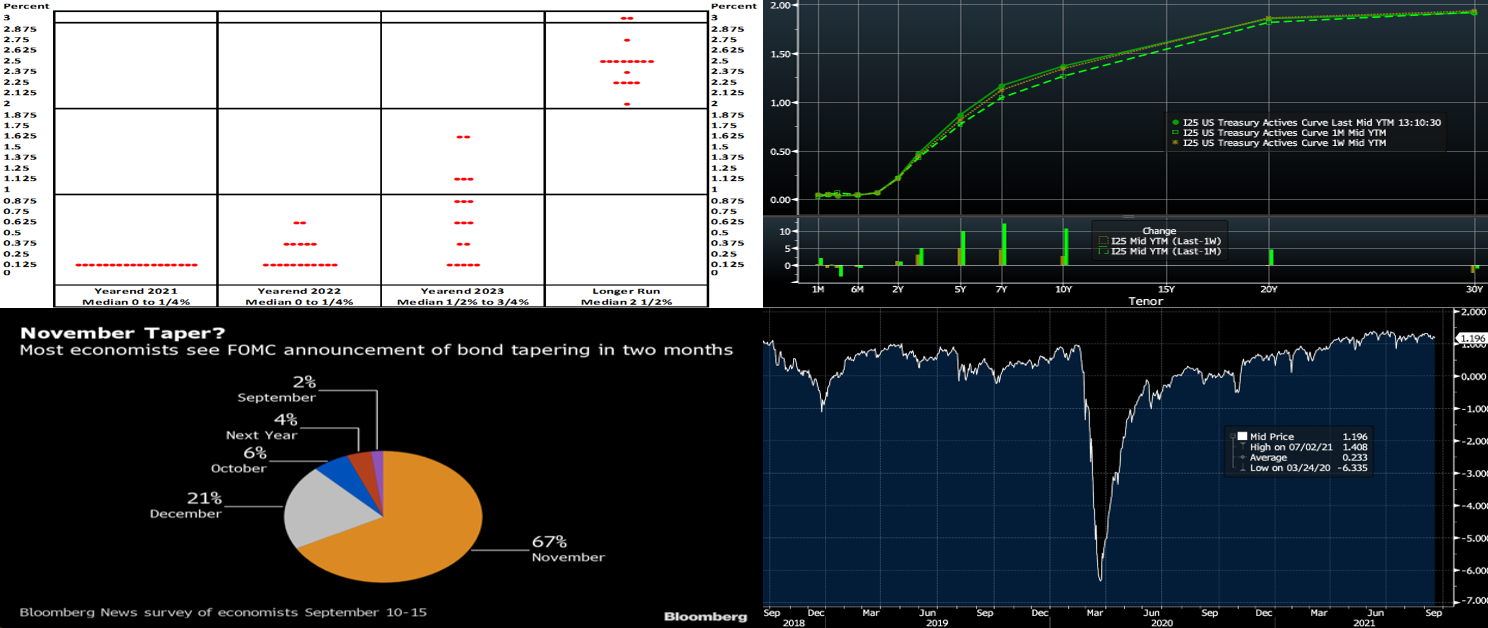Collapse the Mid Price legend tree
Viewport: 1488px width, 628px height.
(x=1232, y=436)
